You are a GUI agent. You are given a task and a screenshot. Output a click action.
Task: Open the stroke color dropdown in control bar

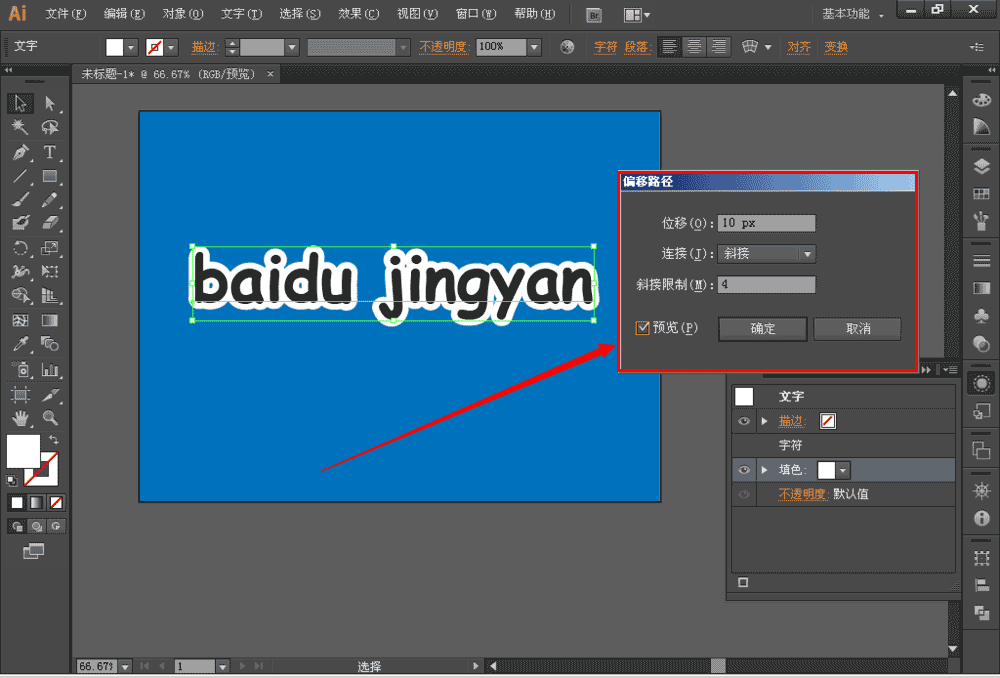(170, 47)
